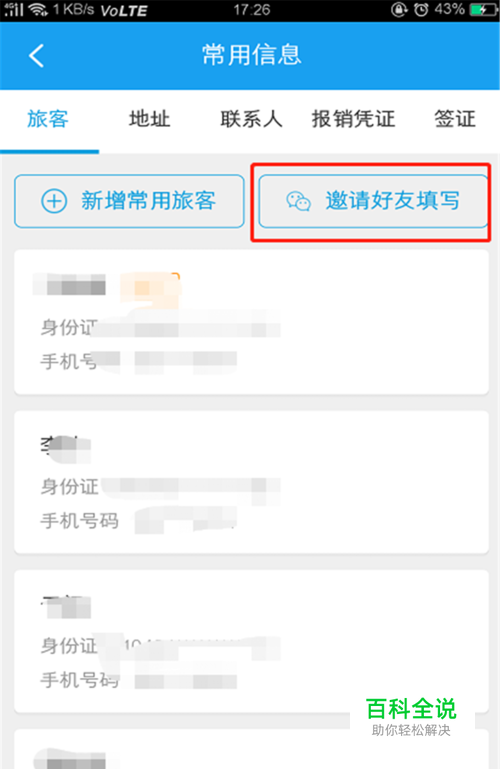Open the second passenger card

click(251, 482)
